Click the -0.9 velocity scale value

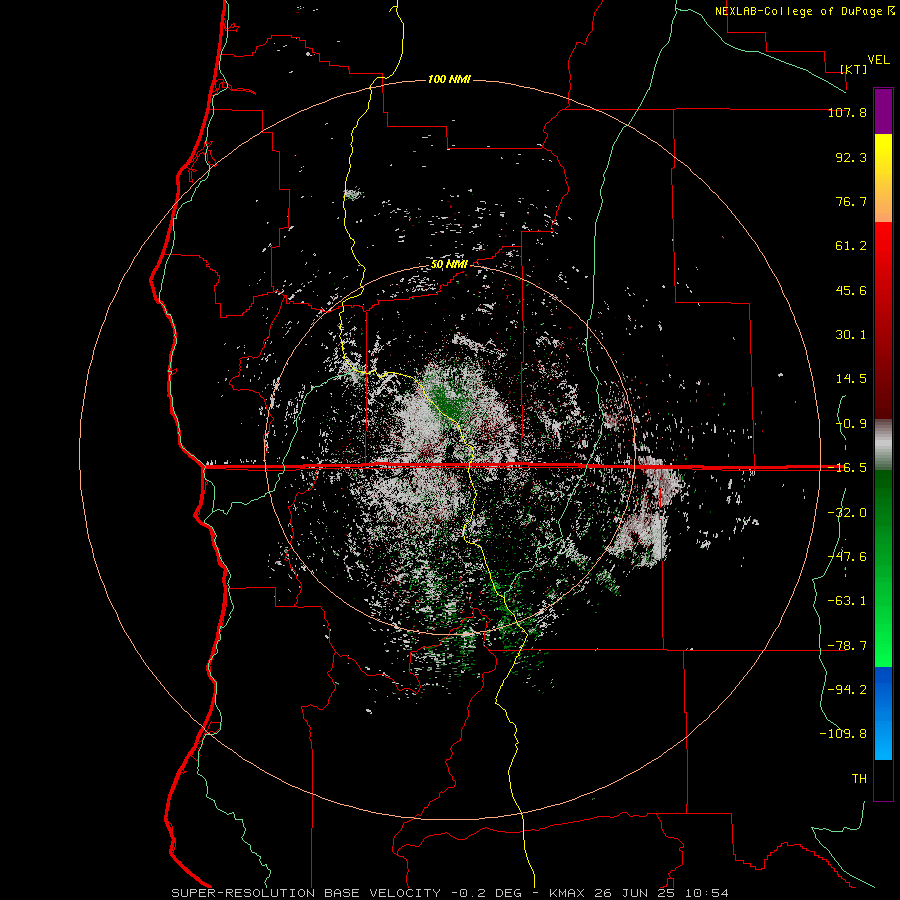(x=851, y=424)
